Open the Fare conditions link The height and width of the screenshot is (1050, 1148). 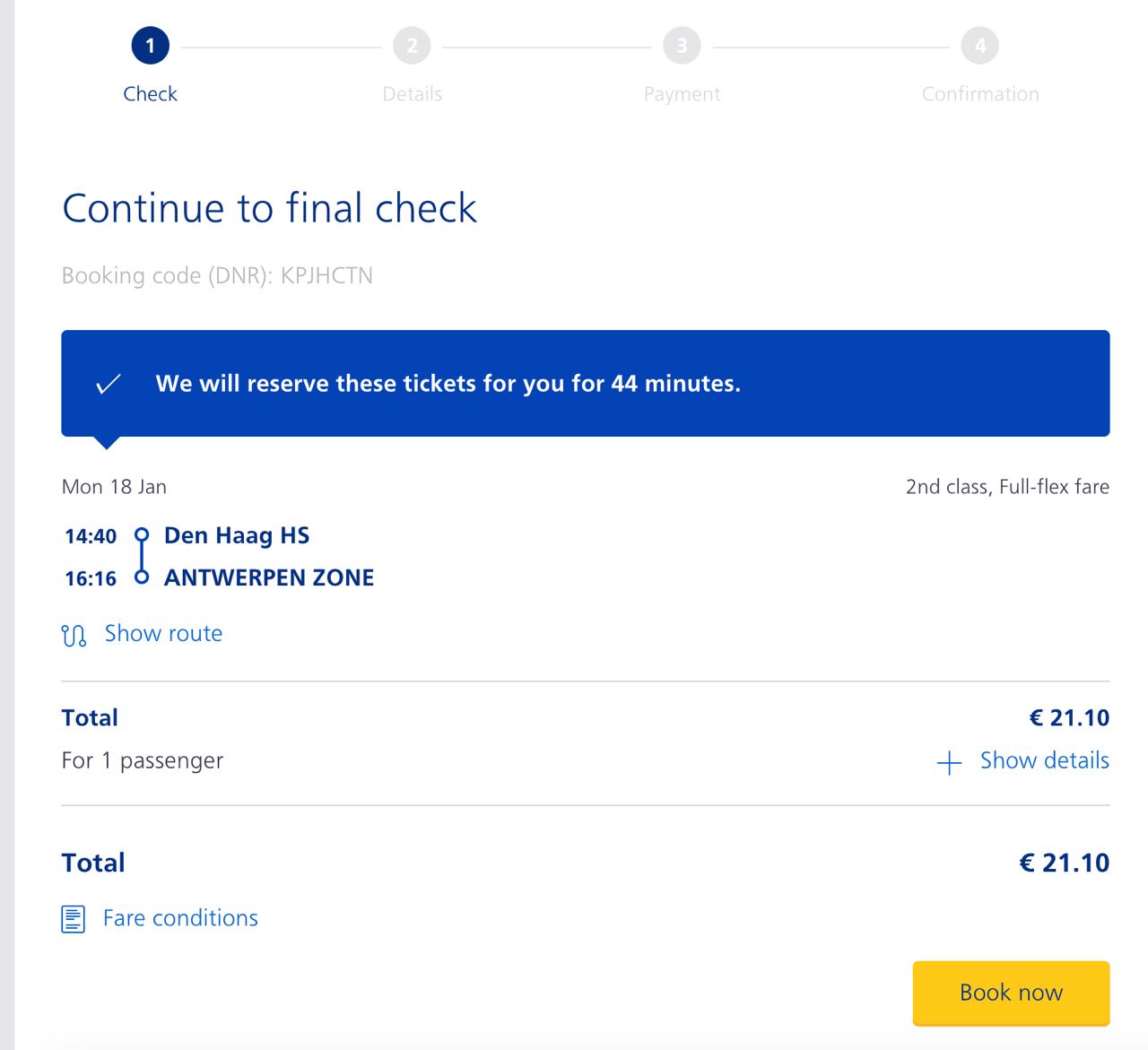[180, 918]
